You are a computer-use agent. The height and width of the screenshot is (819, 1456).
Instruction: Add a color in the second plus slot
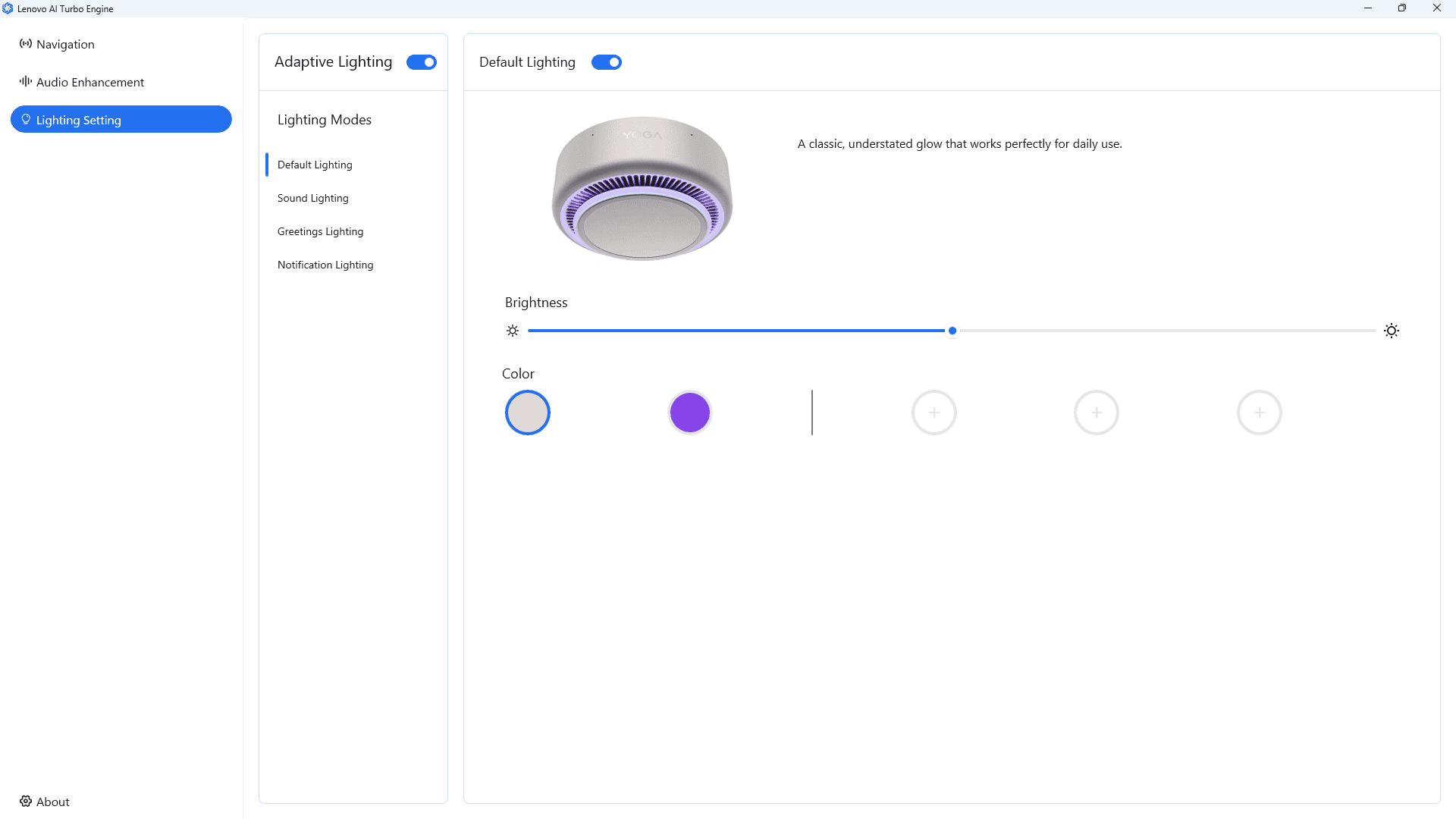pyautogui.click(x=1097, y=413)
